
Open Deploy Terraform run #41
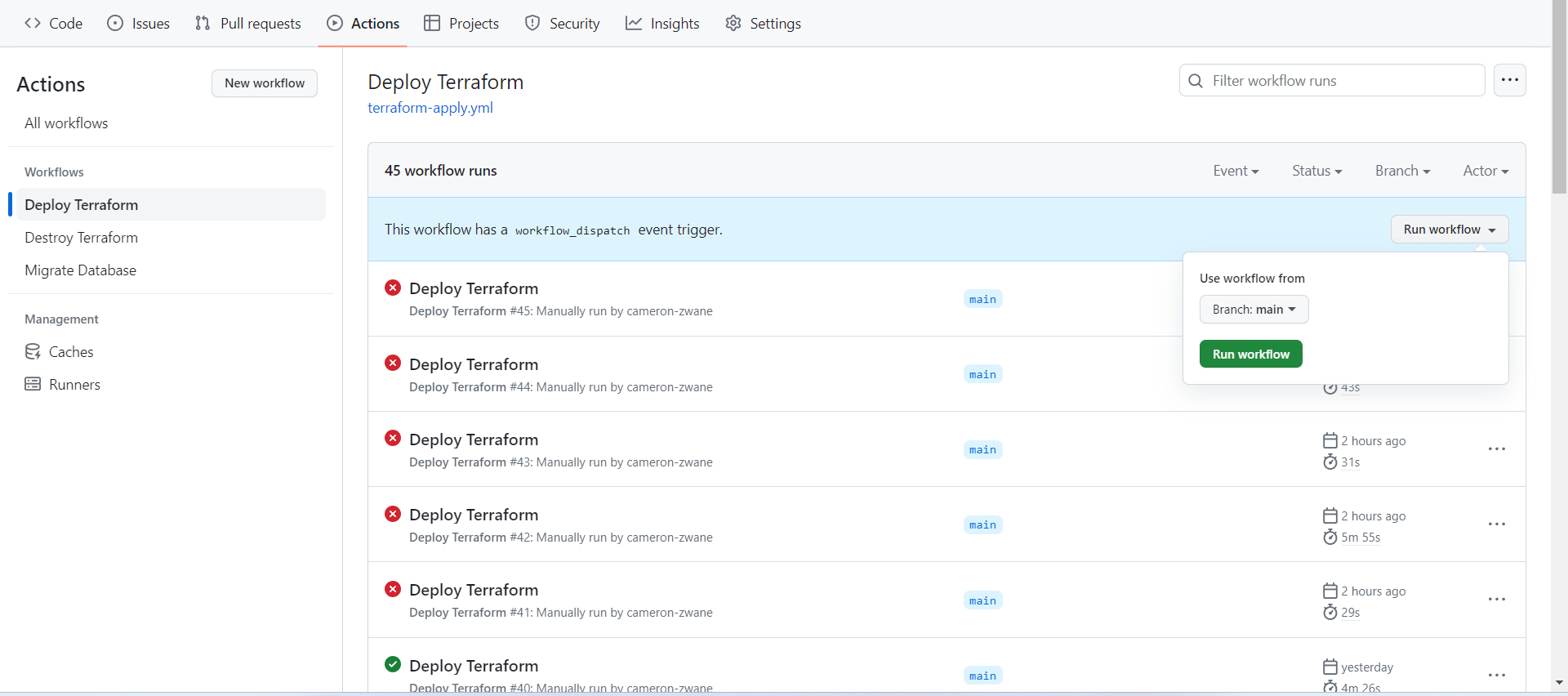[x=474, y=590]
